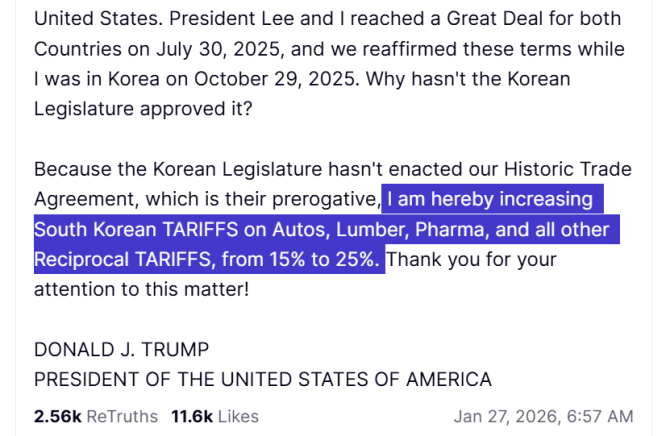Click "PRESIDENT OF THE UNITED STATES OF AMERICA" line
This screenshot has width=670, height=436.
(262, 380)
